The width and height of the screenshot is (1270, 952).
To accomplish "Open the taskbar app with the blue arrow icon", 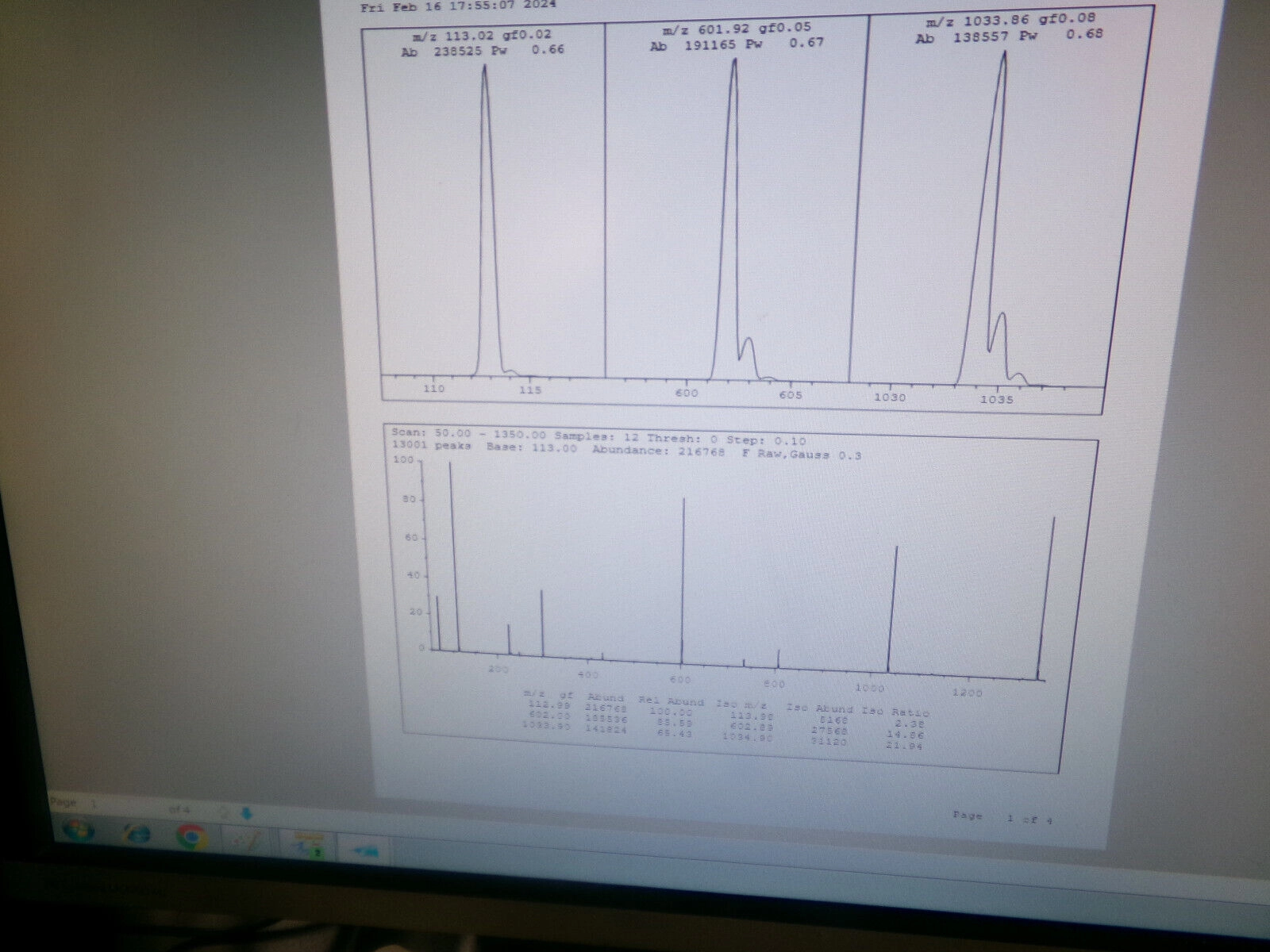I will tap(365, 851).
